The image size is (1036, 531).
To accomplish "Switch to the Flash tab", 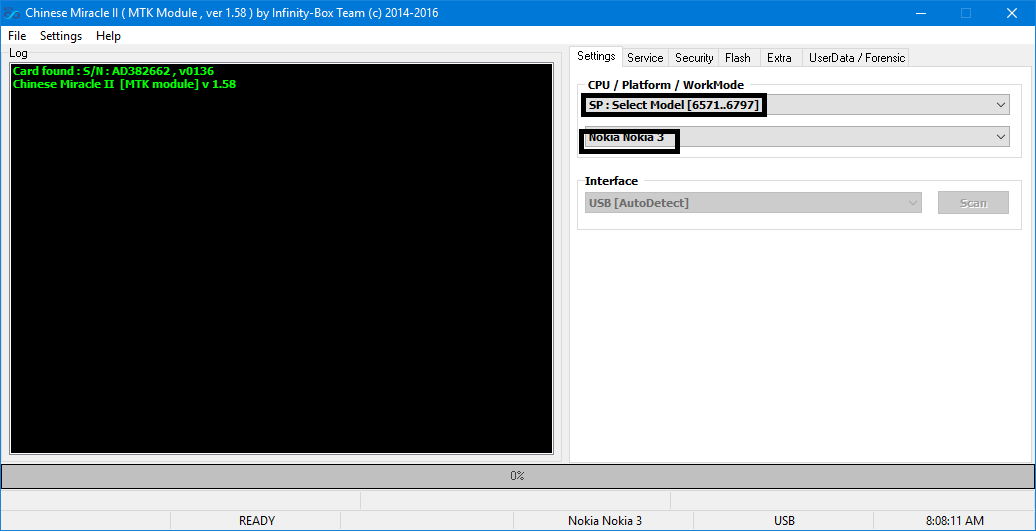I will pos(737,58).
